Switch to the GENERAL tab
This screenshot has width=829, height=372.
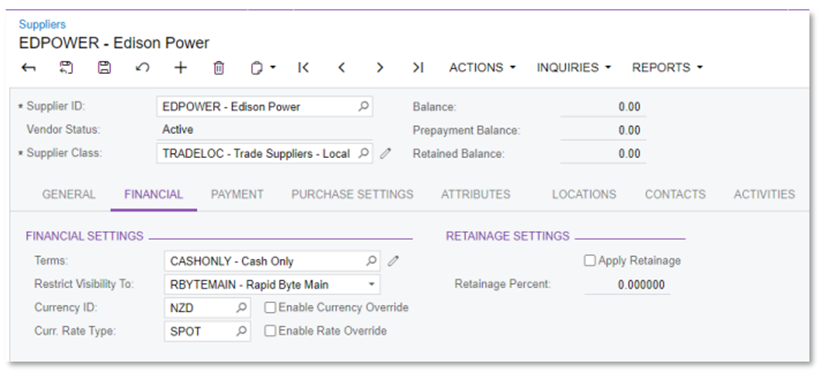(x=69, y=194)
